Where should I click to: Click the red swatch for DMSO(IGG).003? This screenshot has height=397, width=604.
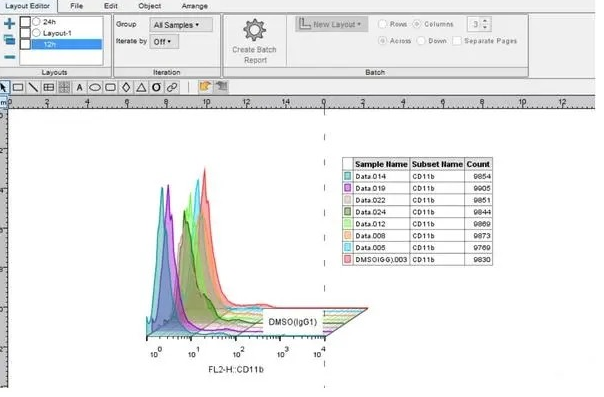(x=348, y=260)
